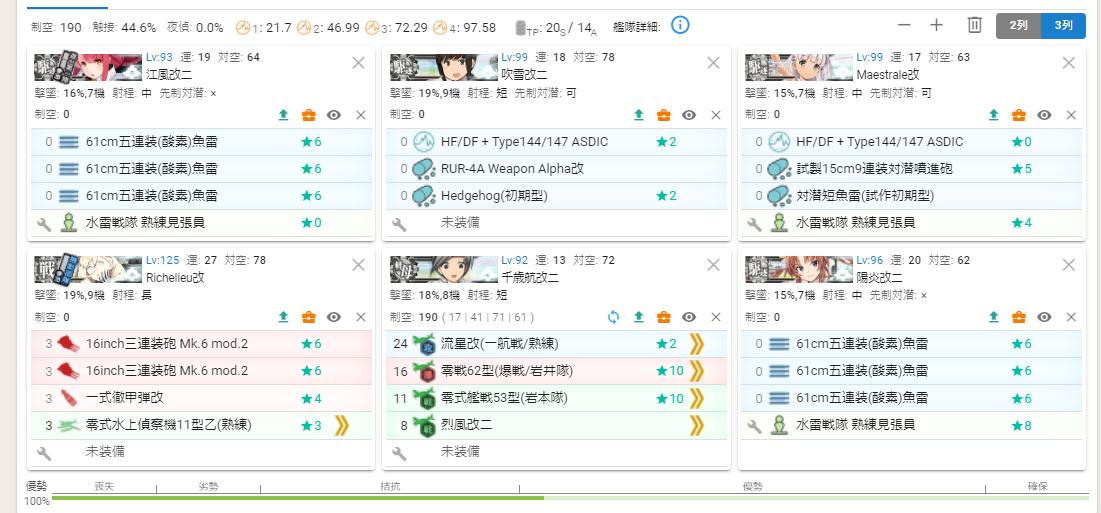Click the Richelieu改 ship banner thumbnail
The image size is (1101, 513).
click(x=88, y=270)
